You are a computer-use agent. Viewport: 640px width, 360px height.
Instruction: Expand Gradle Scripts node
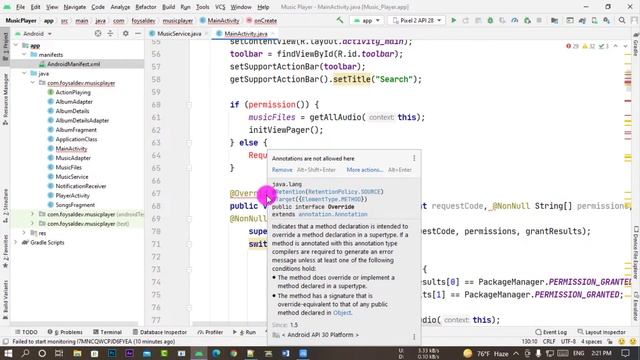coord(16,242)
